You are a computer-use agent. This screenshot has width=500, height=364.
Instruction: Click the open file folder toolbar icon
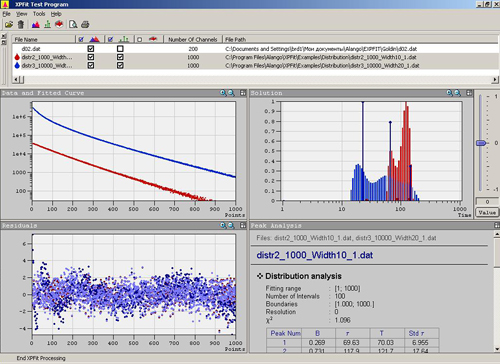tap(9, 24)
